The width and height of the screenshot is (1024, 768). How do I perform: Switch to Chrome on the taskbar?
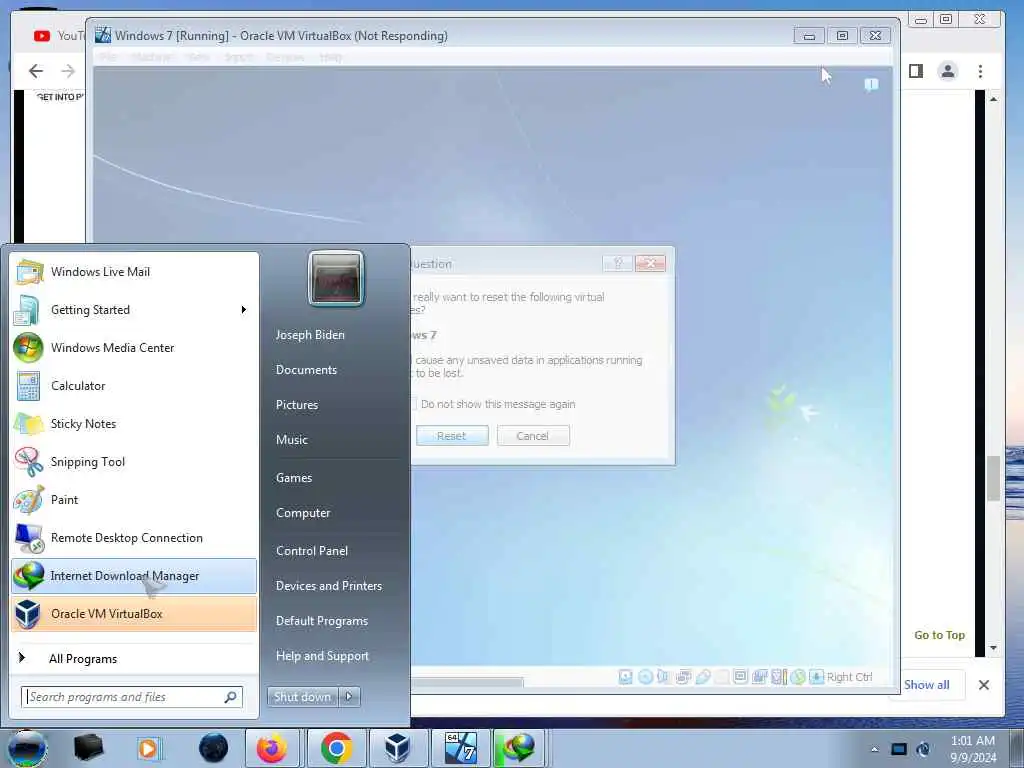[x=336, y=748]
